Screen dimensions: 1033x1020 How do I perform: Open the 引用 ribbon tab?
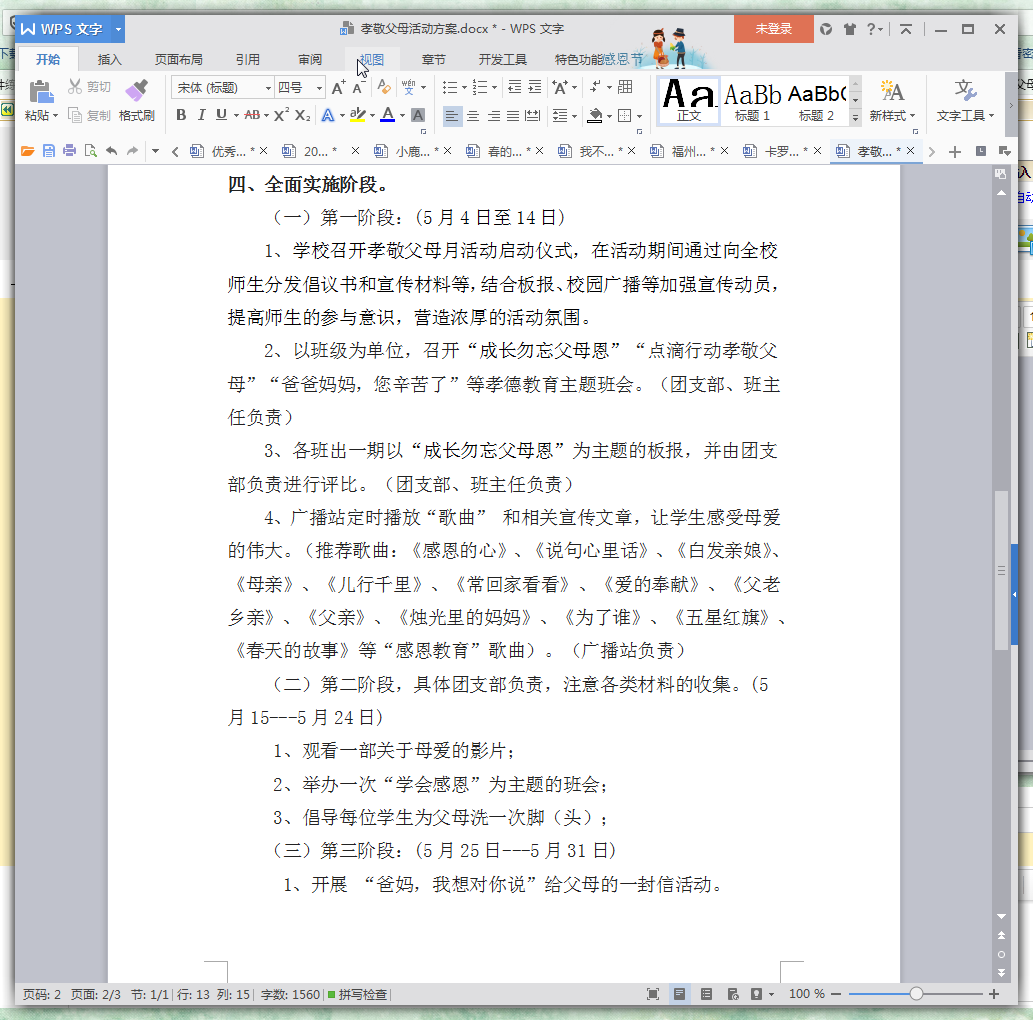248,59
